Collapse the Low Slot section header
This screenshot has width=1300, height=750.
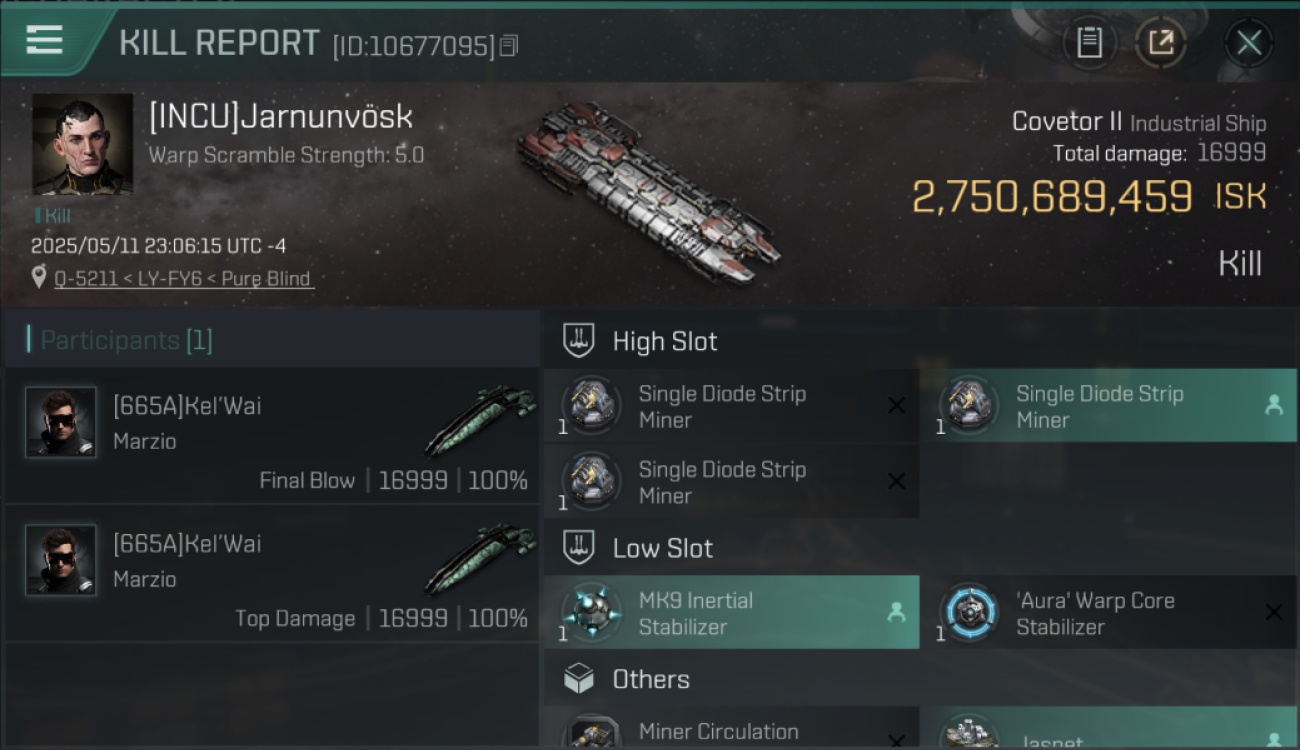tap(920, 548)
